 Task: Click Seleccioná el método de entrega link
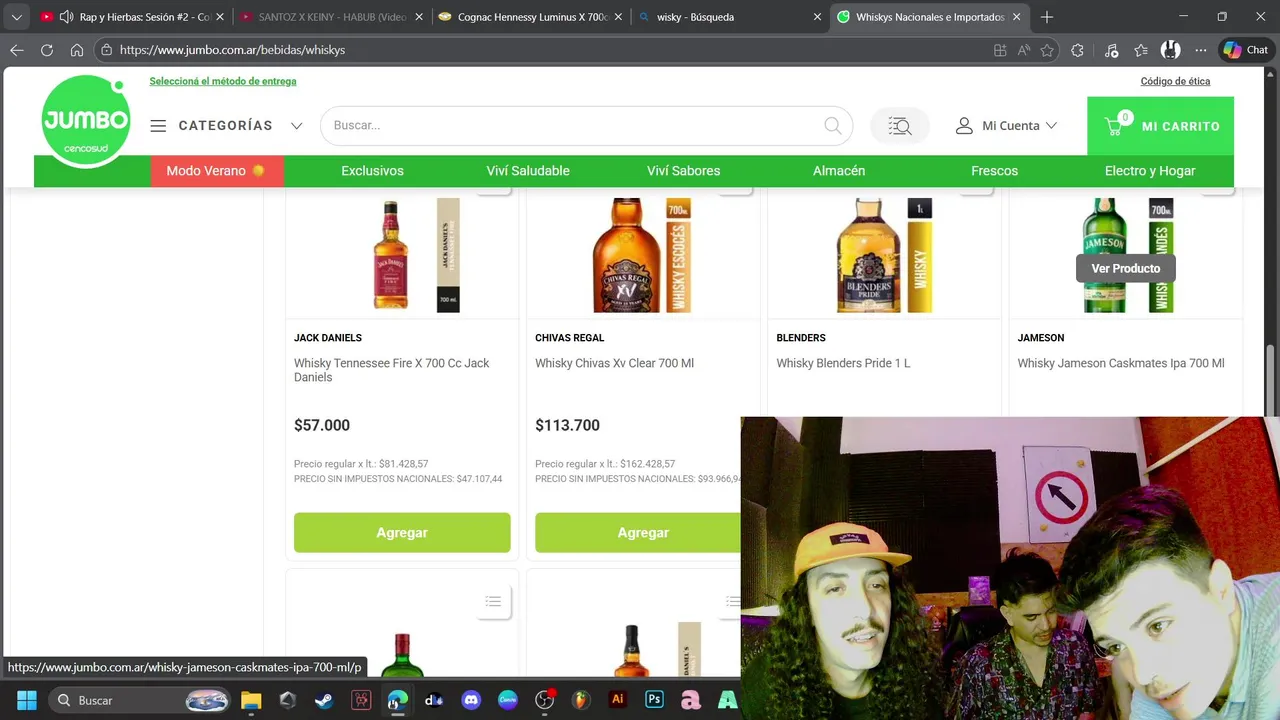223,81
